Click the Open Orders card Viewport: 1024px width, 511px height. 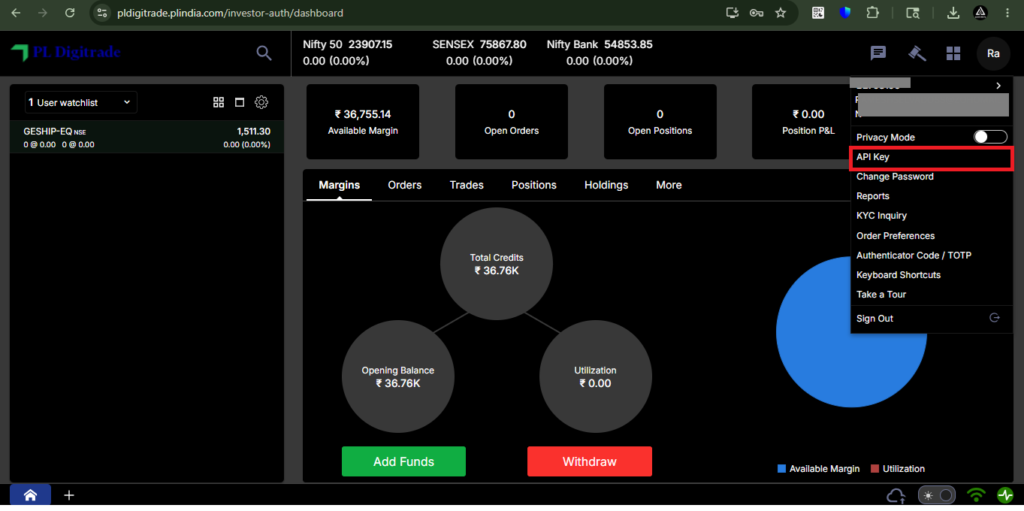(511, 122)
